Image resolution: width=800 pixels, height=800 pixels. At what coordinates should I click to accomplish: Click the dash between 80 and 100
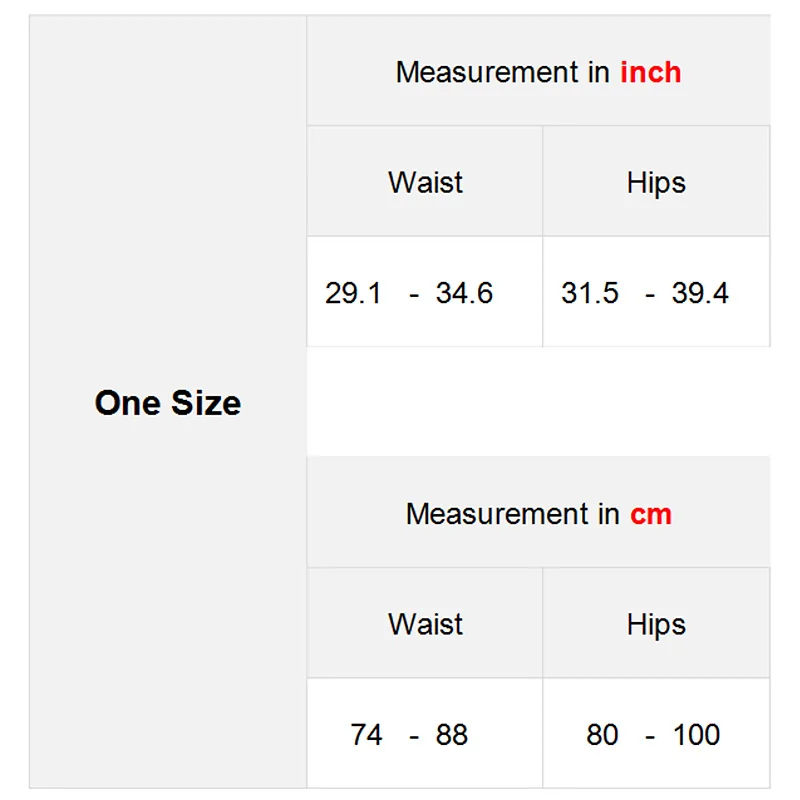pyautogui.click(x=651, y=737)
